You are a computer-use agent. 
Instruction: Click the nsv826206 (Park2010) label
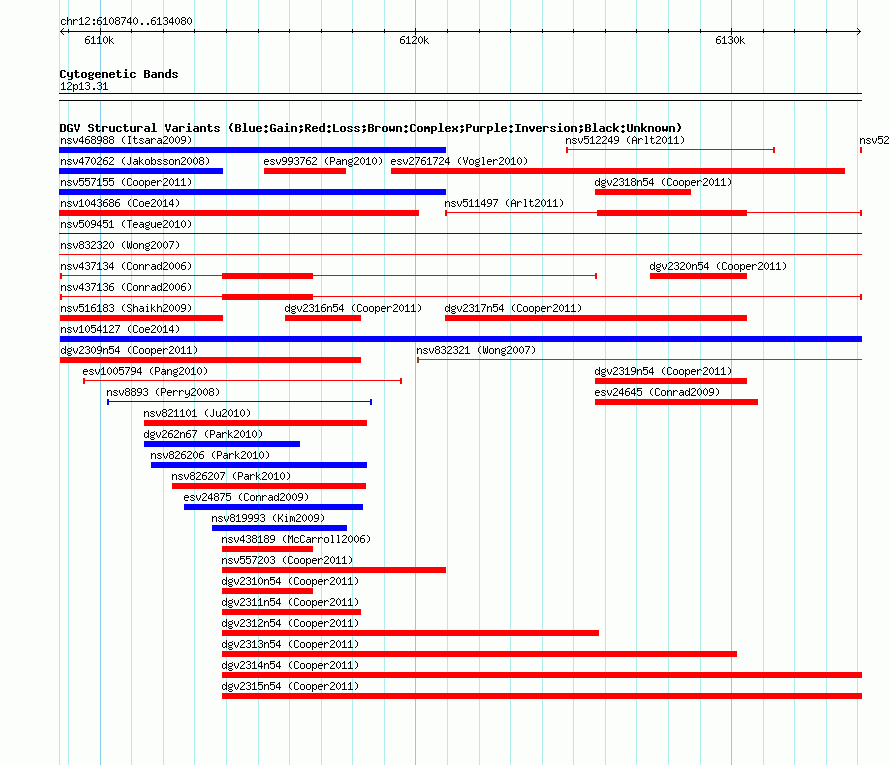(210, 455)
